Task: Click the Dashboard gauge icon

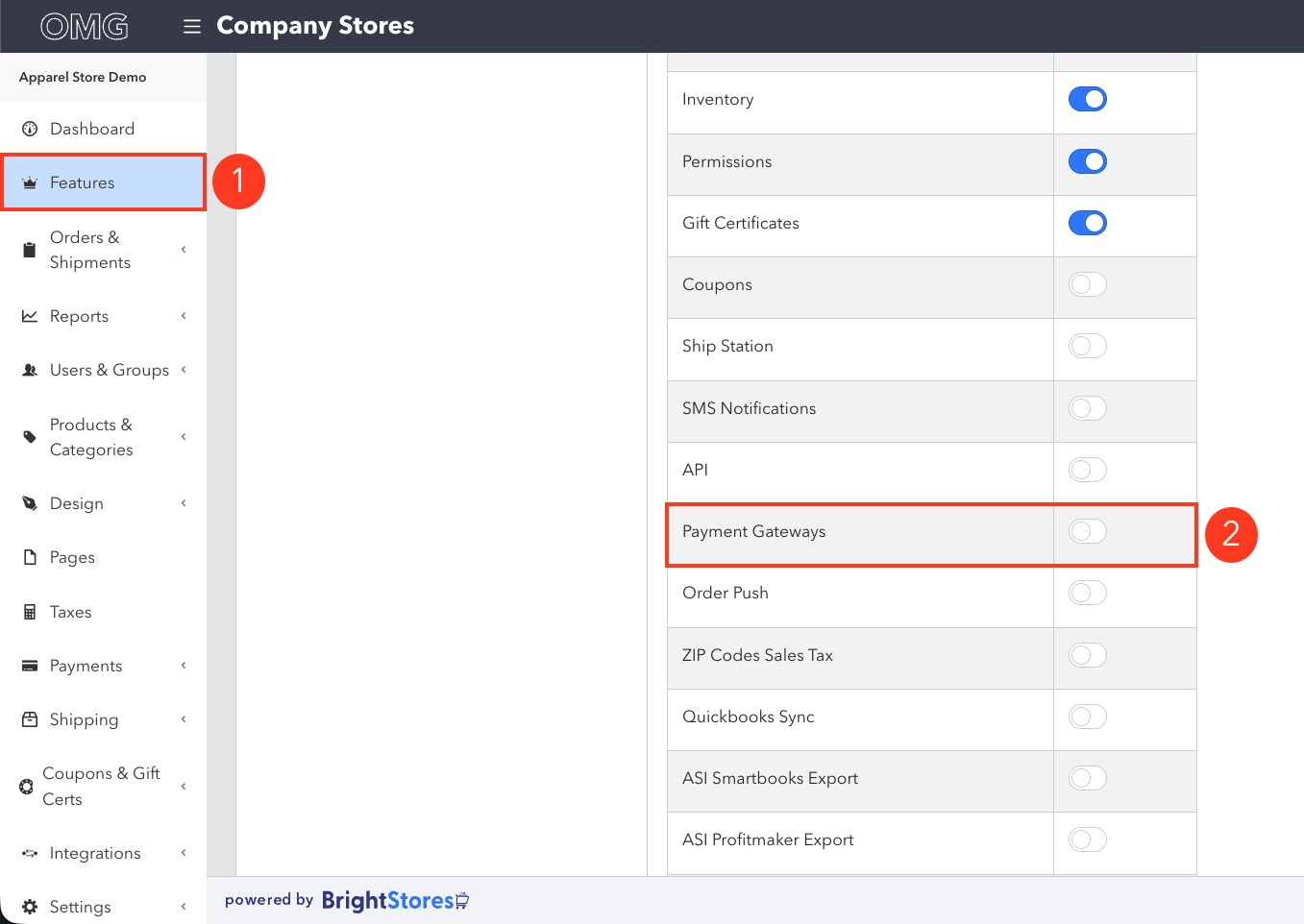Action: (x=30, y=129)
